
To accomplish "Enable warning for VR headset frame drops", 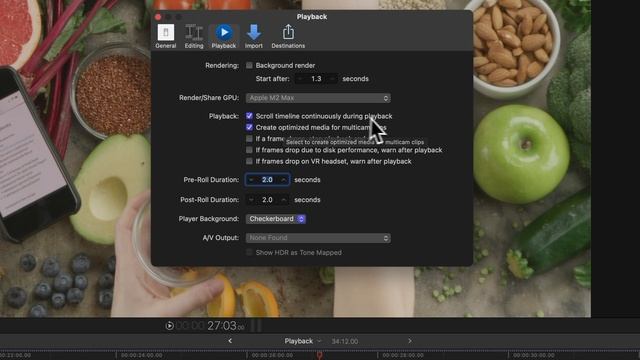I will pos(249,162).
